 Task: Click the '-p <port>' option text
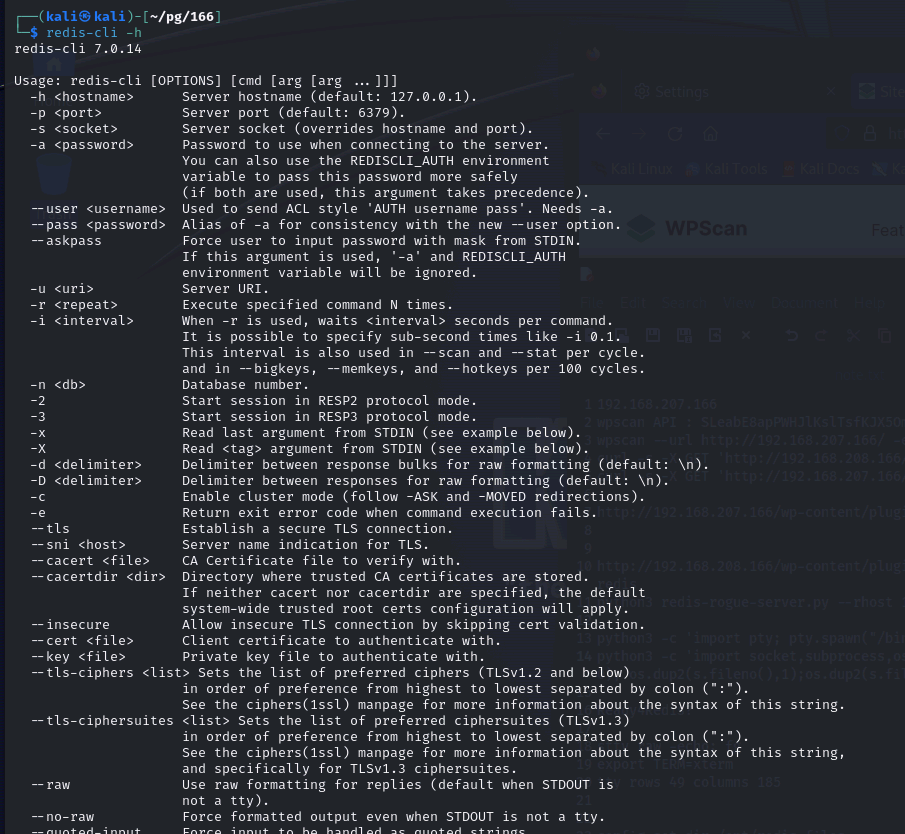click(66, 113)
